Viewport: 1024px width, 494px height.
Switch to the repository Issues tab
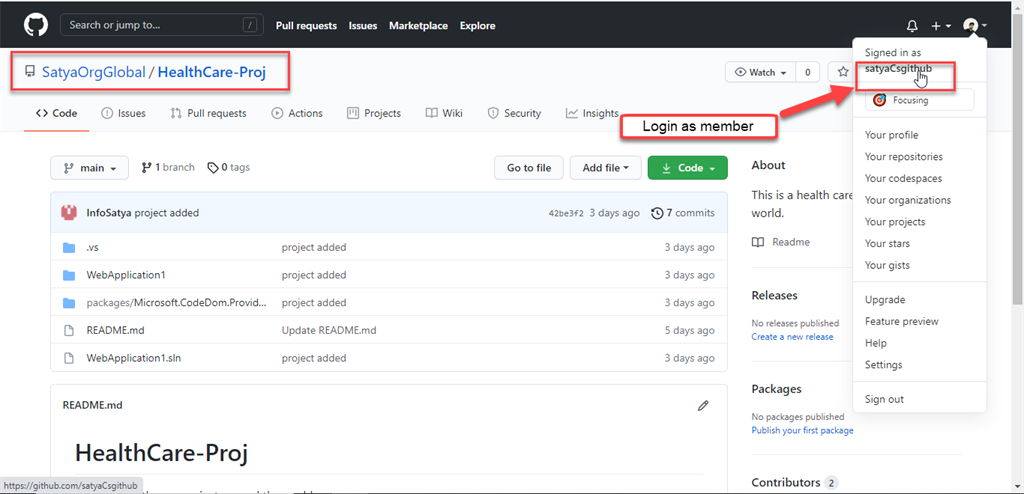(x=123, y=113)
